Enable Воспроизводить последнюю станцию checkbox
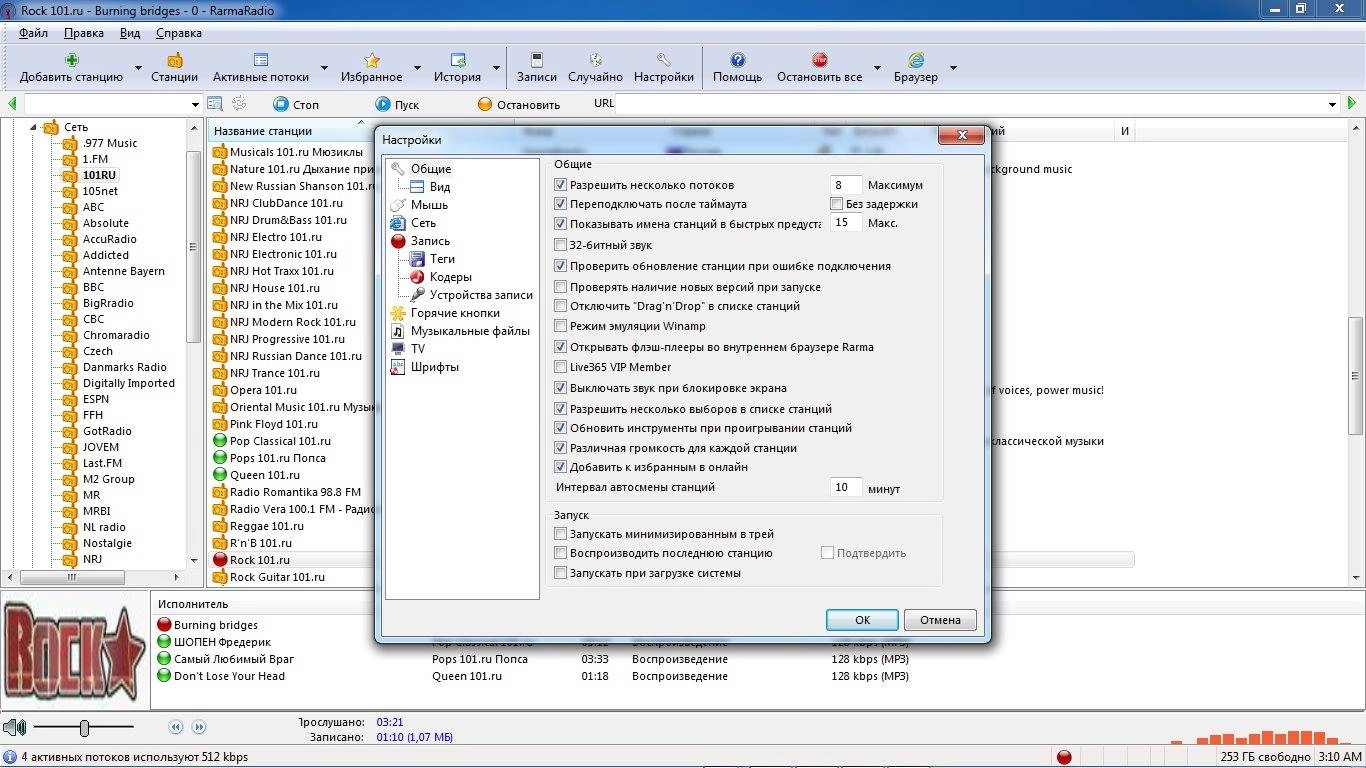Viewport: 1366px width, 768px height. 560,553
